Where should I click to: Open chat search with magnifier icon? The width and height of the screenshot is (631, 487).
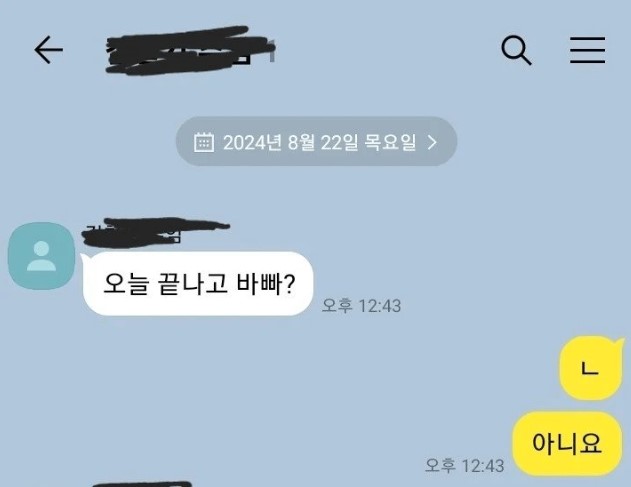[516, 50]
